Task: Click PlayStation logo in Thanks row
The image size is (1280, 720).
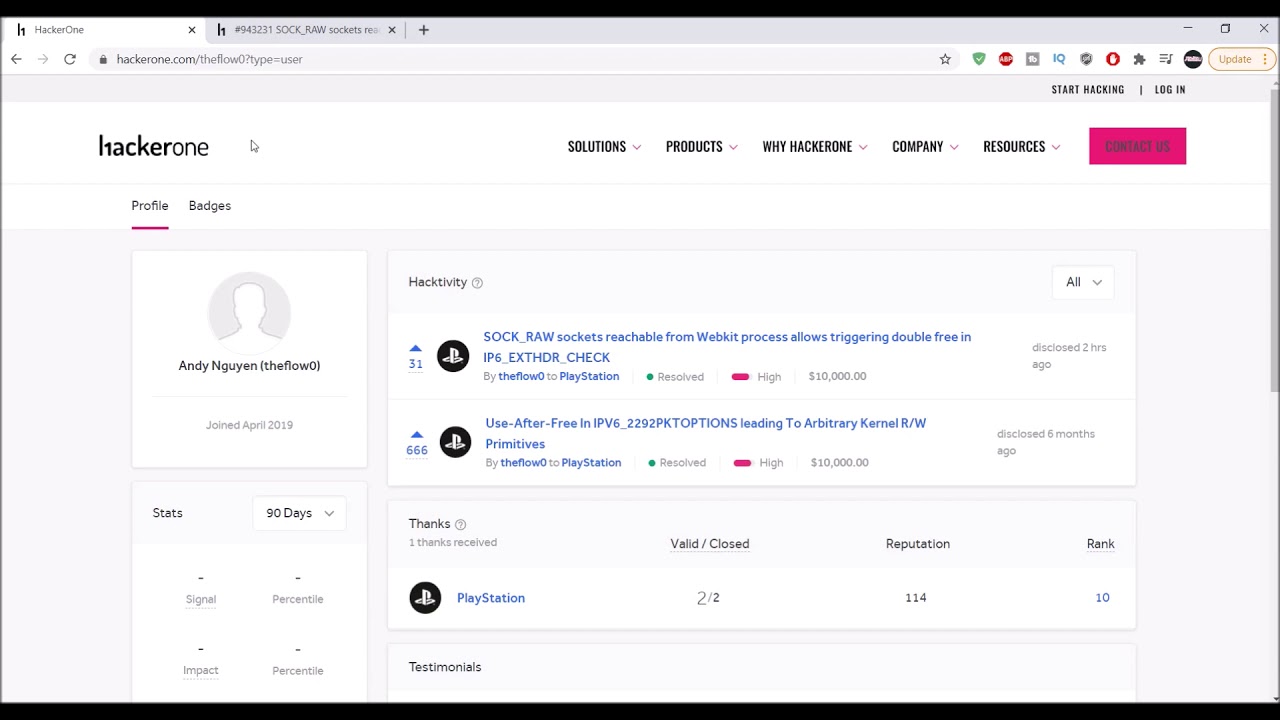Action: [x=425, y=598]
